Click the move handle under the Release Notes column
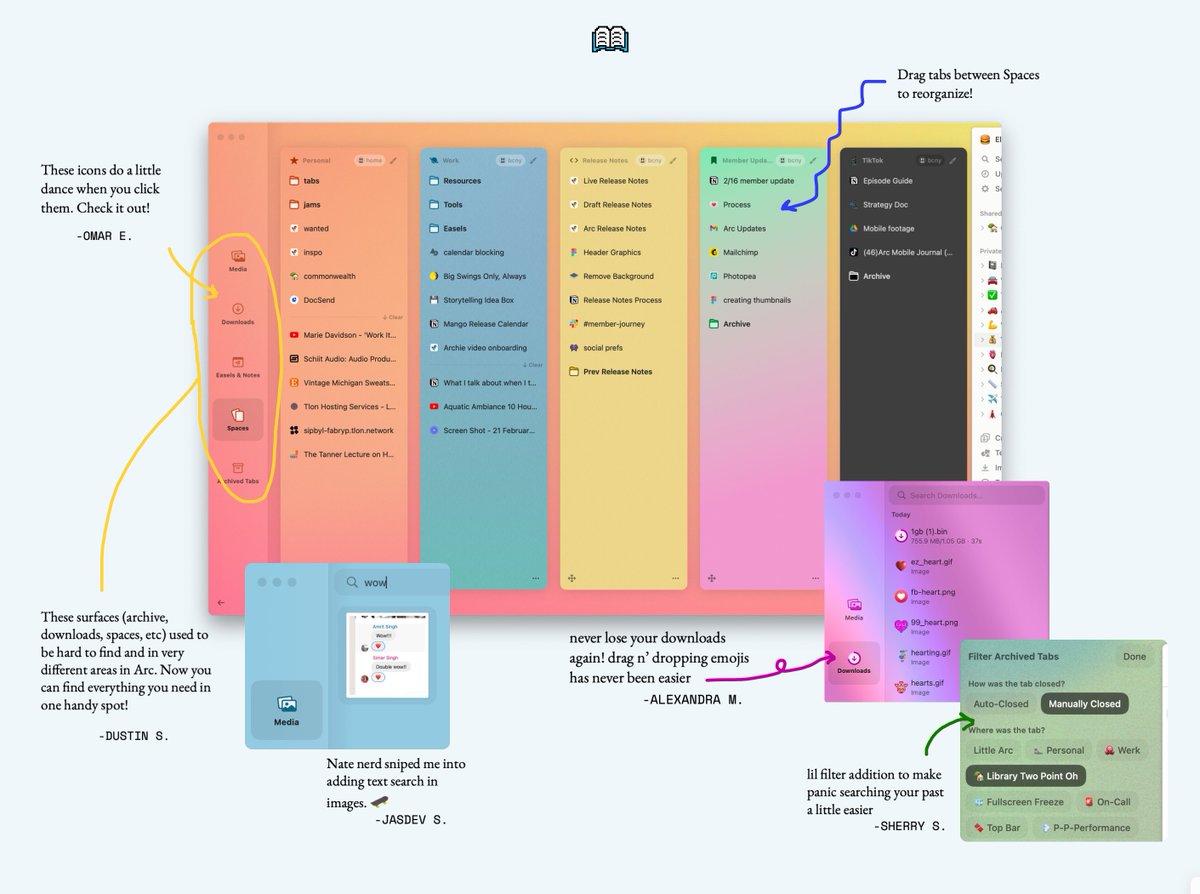This screenshot has height=894, width=1200. pos(572,578)
